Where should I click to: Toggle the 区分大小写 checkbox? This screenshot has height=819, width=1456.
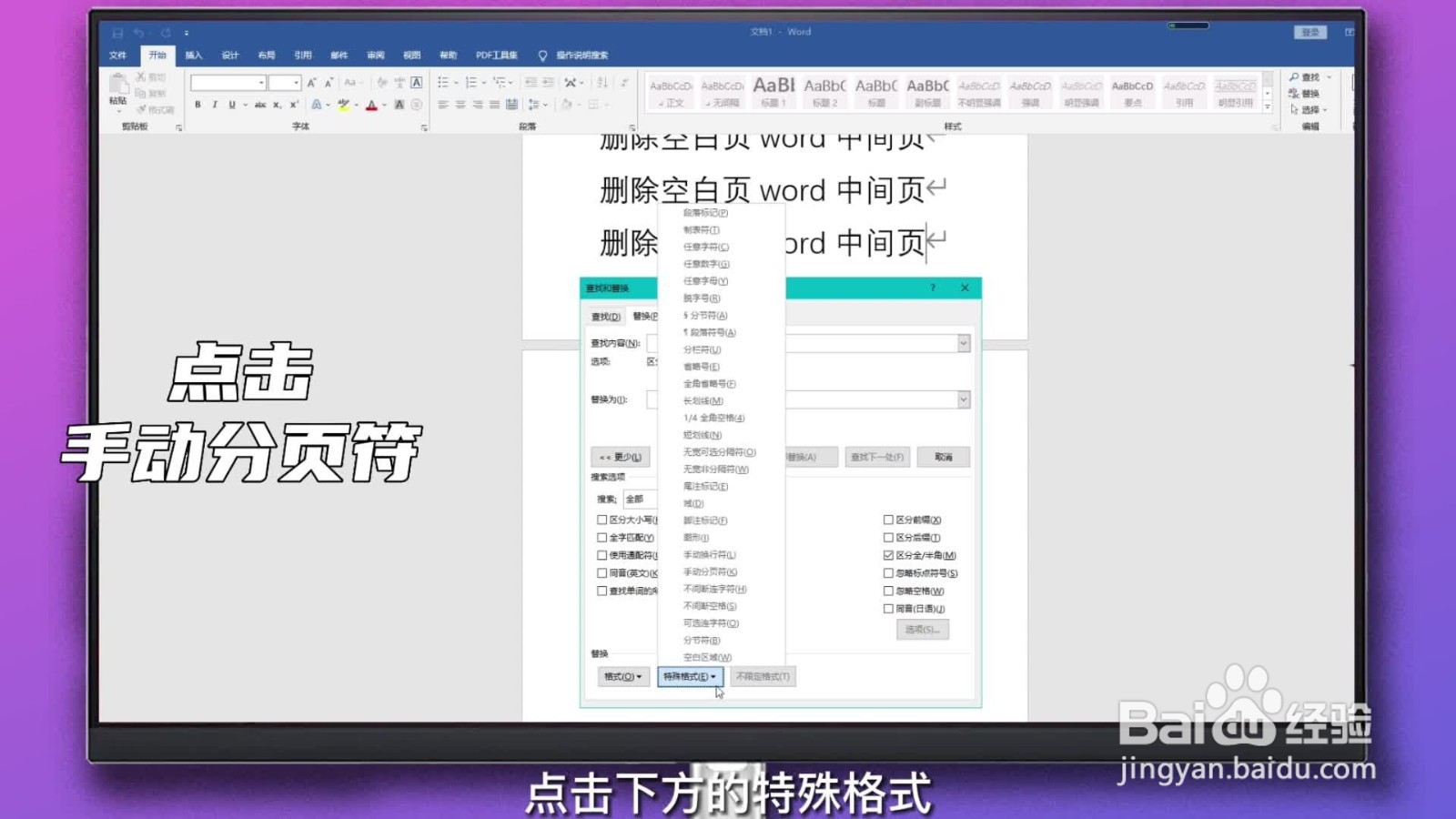[602, 520]
